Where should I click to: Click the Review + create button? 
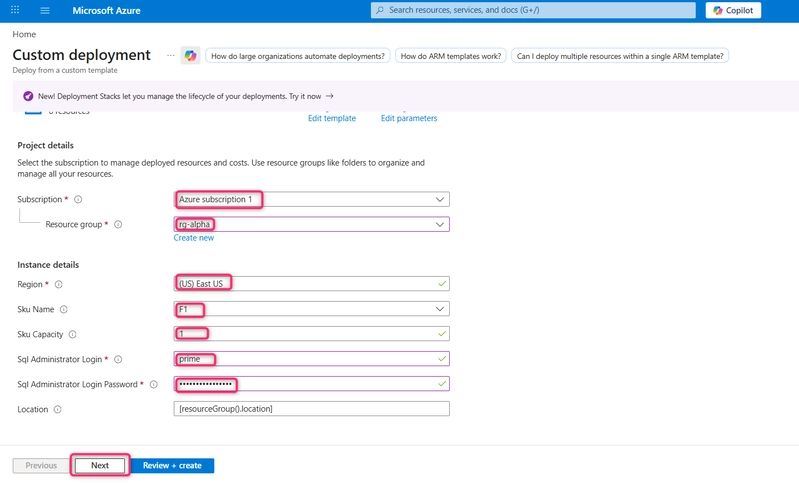click(172, 465)
